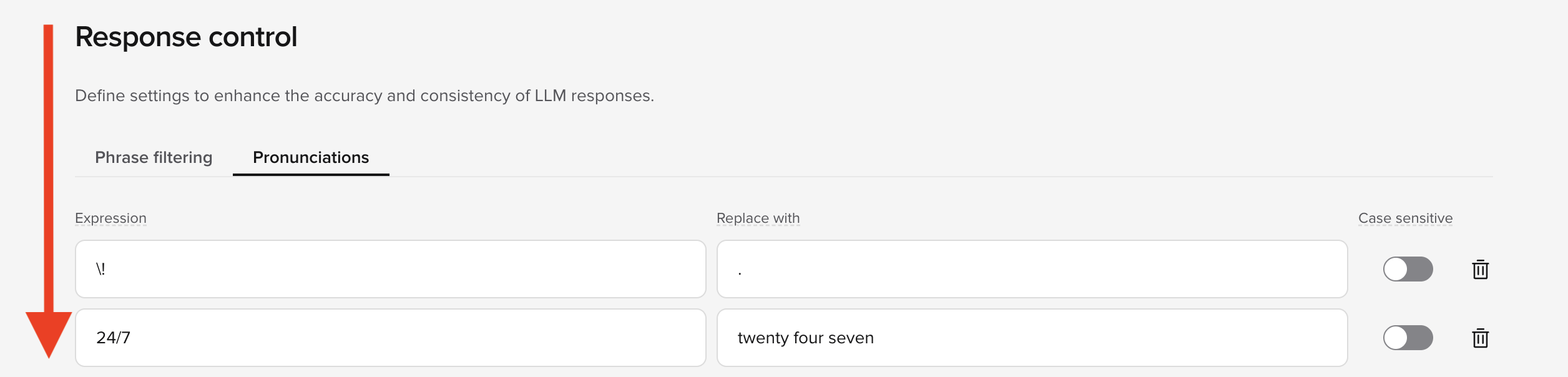This screenshot has width=1568, height=377.
Task: Click the Expression field containing "24/7"
Action: tap(390, 338)
